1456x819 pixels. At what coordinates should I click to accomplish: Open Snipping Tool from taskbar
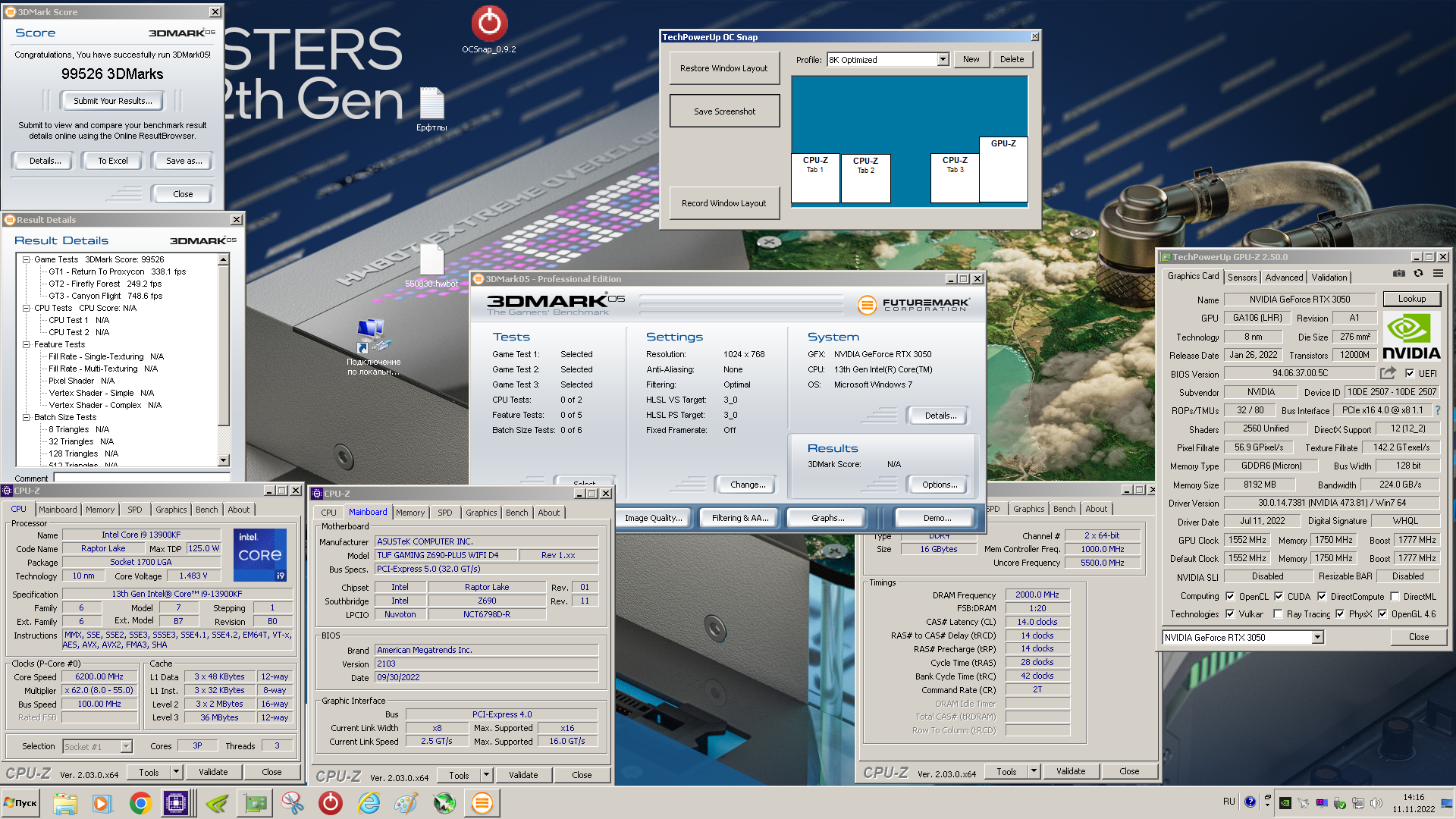coord(293,803)
